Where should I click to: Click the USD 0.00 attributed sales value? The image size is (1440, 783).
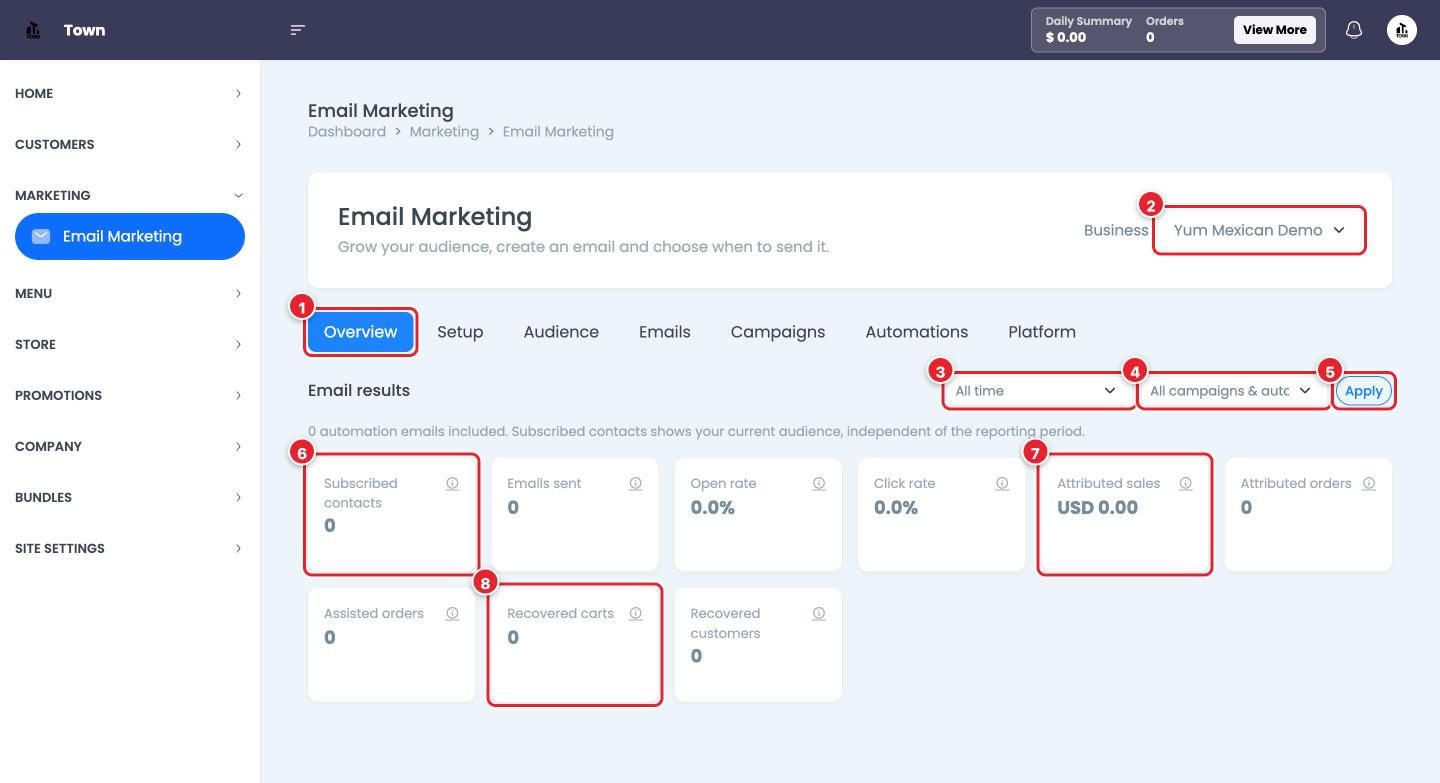1097,507
